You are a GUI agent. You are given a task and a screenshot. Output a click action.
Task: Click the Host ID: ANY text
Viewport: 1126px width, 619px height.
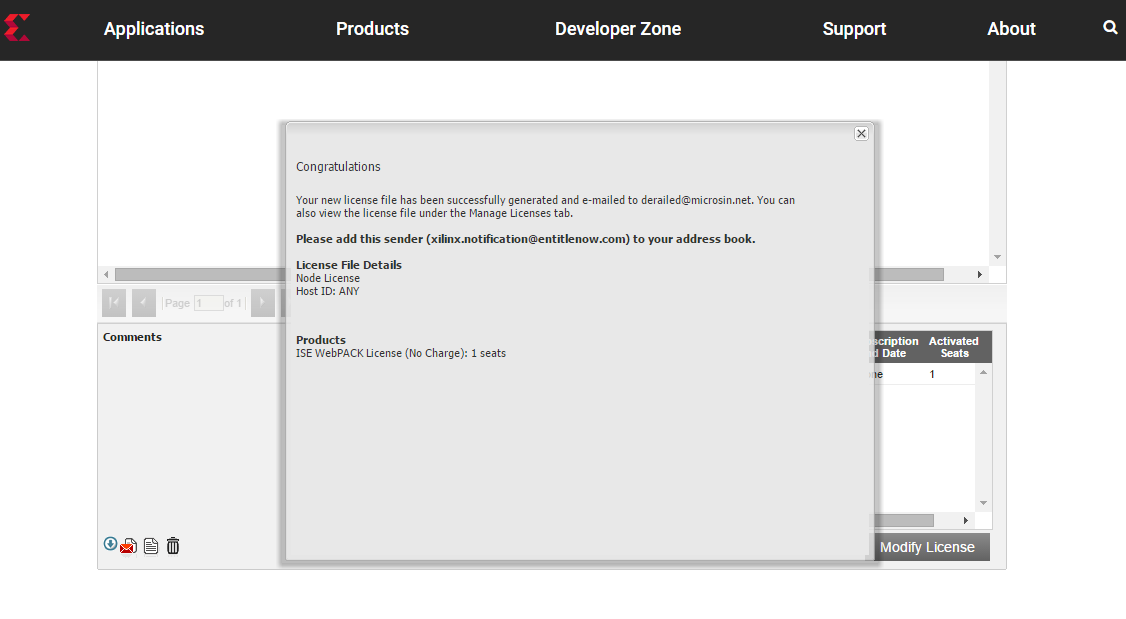point(327,291)
